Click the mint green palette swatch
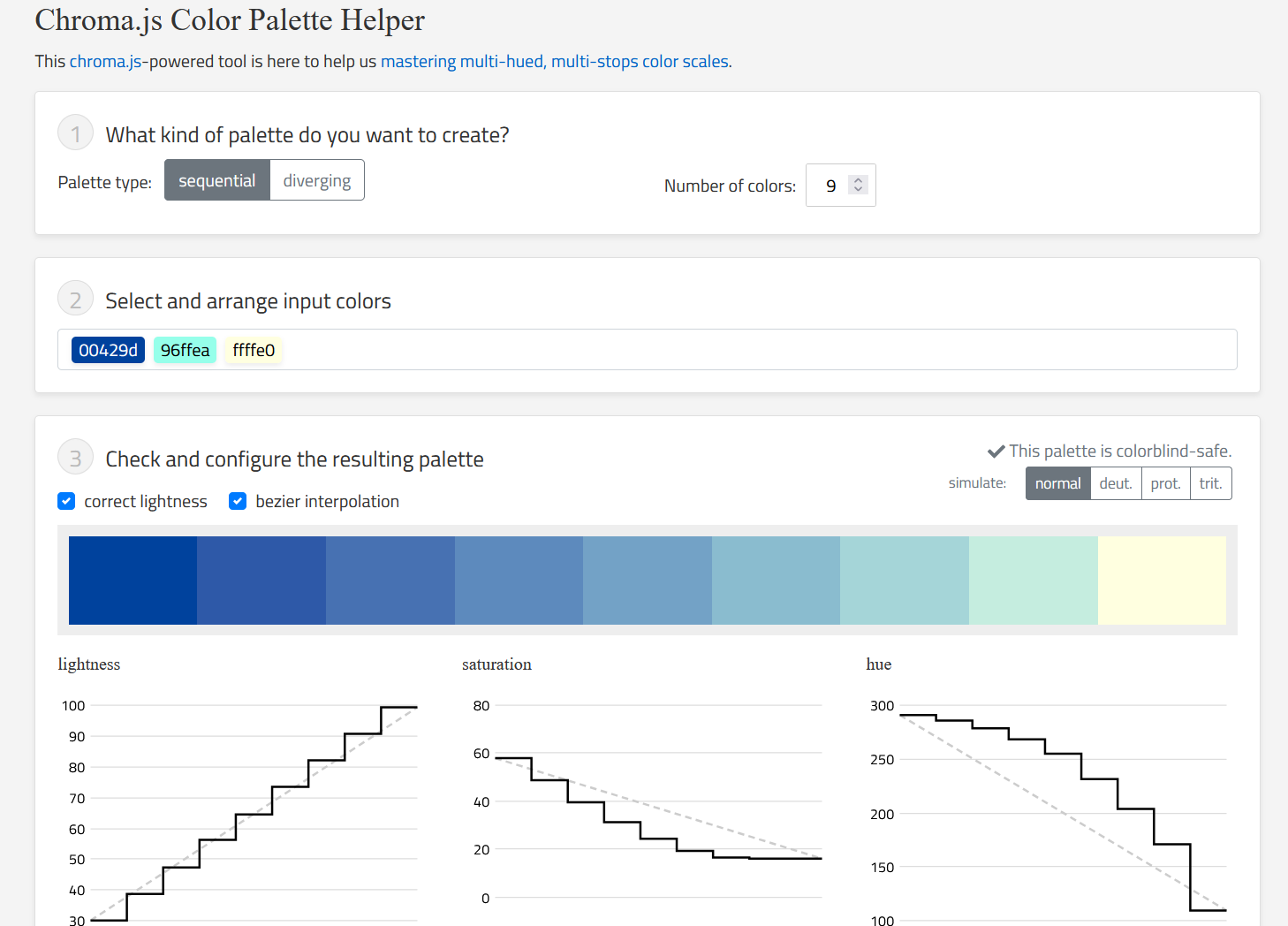Image resolution: width=1288 pixels, height=926 pixels. click(x=1033, y=580)
